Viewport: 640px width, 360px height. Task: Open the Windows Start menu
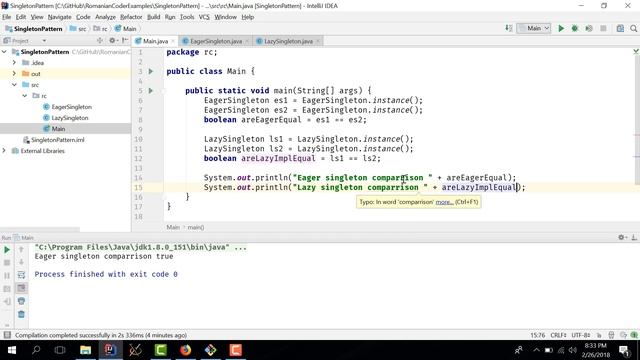[x=11, y=350]
